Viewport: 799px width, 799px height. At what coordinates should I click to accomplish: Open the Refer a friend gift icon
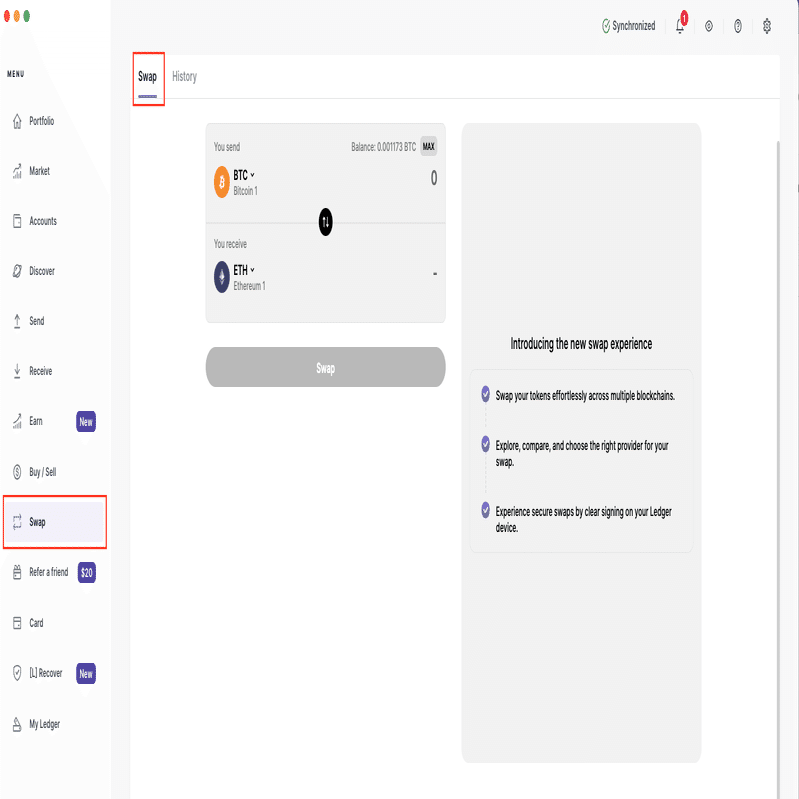(x=17, y=572)
